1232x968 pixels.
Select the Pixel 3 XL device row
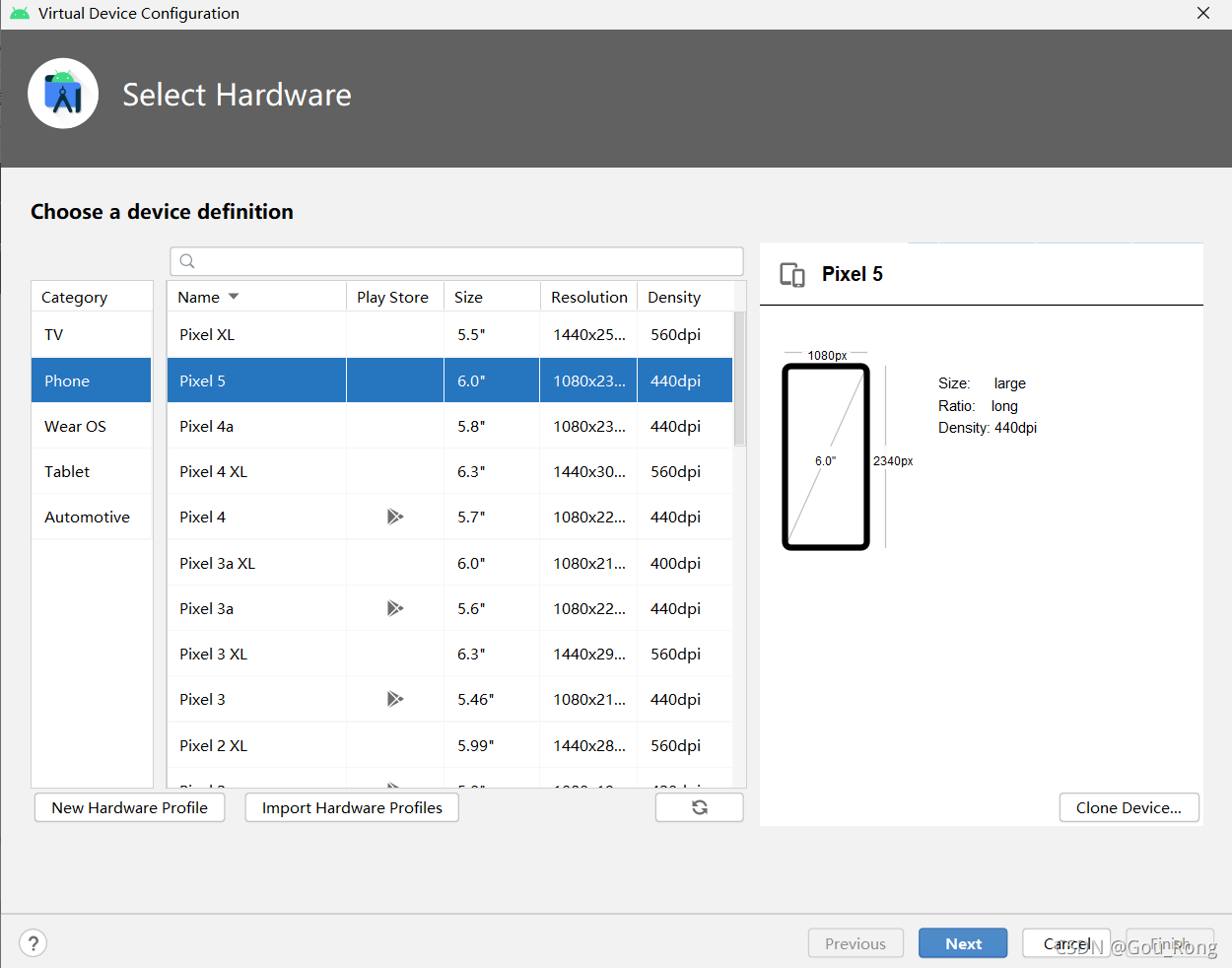click(x=450, y=654)
